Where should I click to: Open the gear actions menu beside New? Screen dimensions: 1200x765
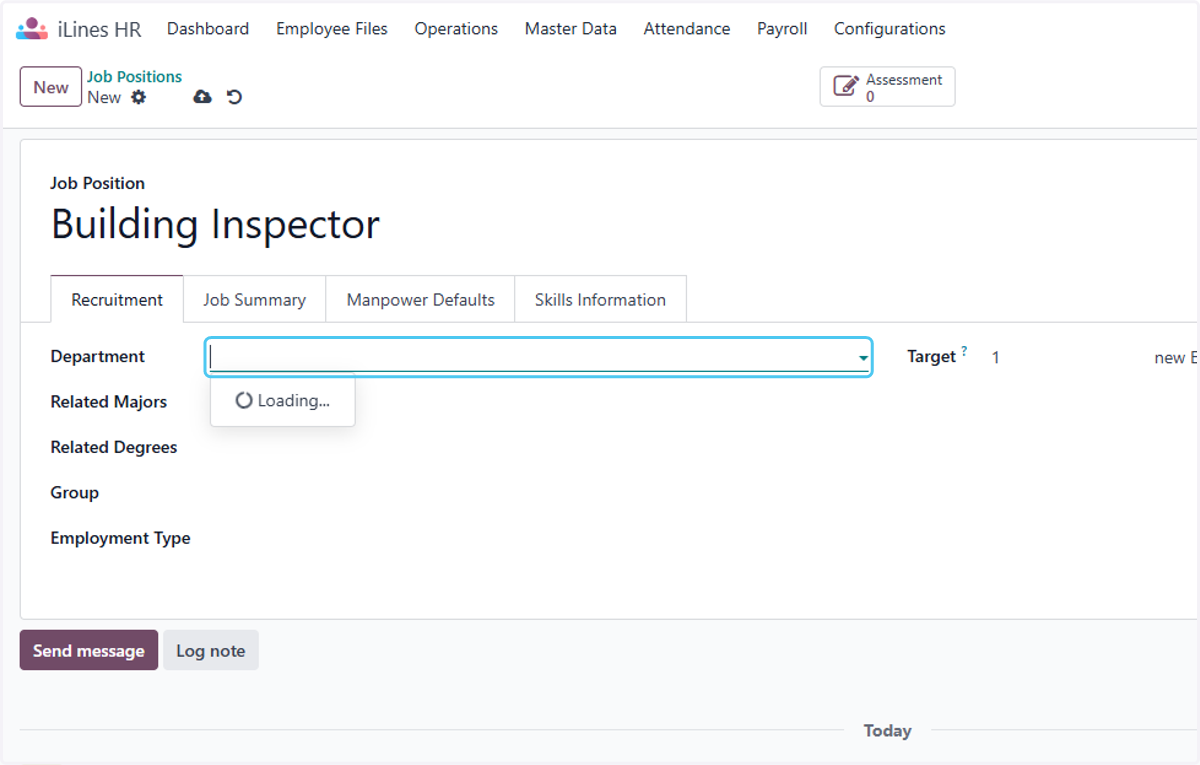(138, 97)
